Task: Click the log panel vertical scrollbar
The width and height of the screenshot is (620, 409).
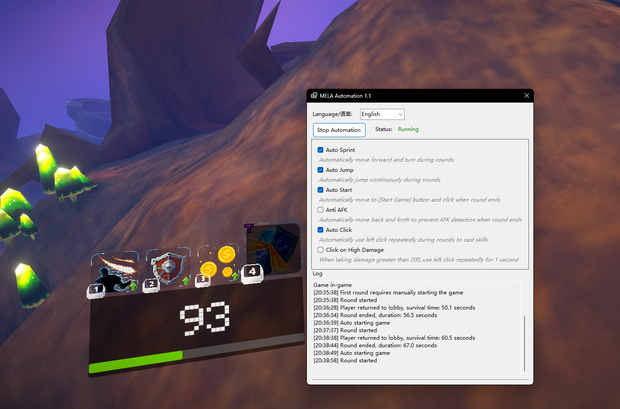Action: pyautogui.click(x=525, y=343)
